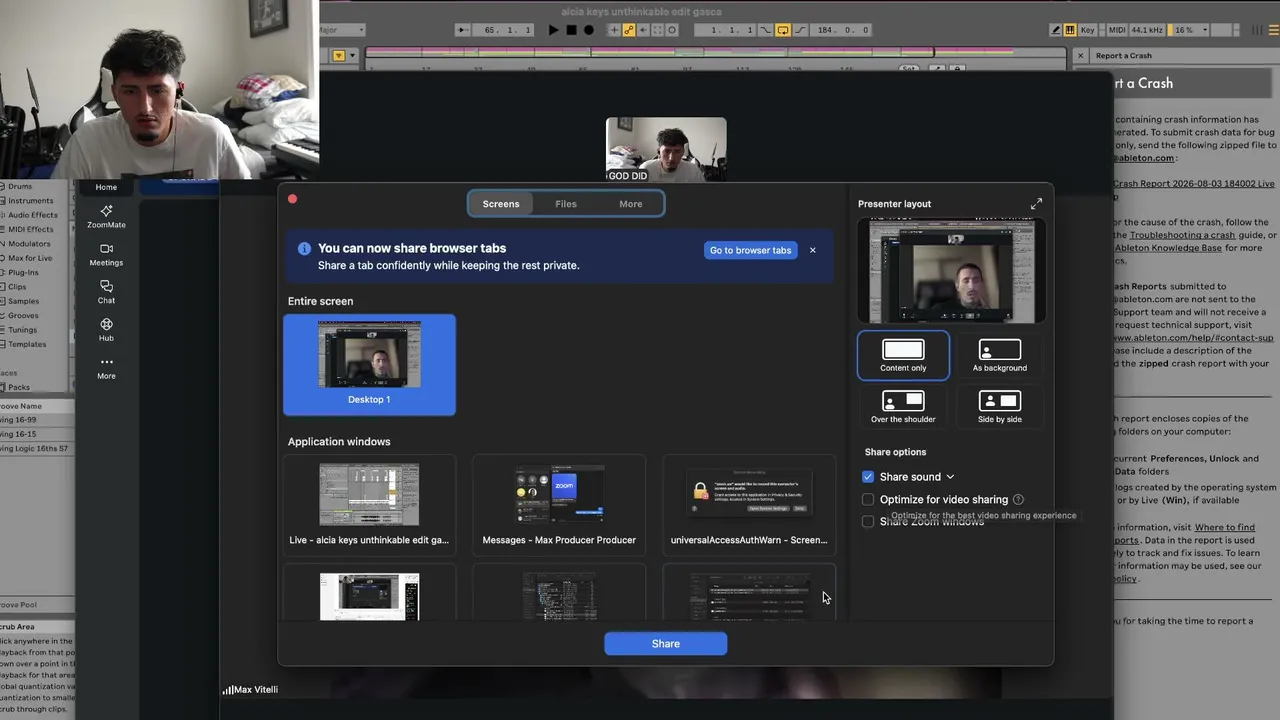
Task: Choose Side by side presenter layout
Action: 1000,406
